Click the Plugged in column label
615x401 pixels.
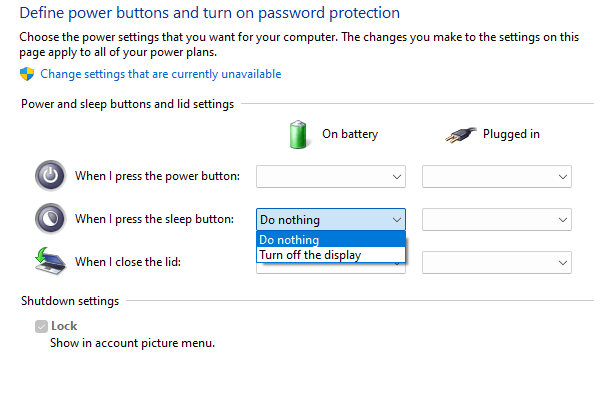511,134
